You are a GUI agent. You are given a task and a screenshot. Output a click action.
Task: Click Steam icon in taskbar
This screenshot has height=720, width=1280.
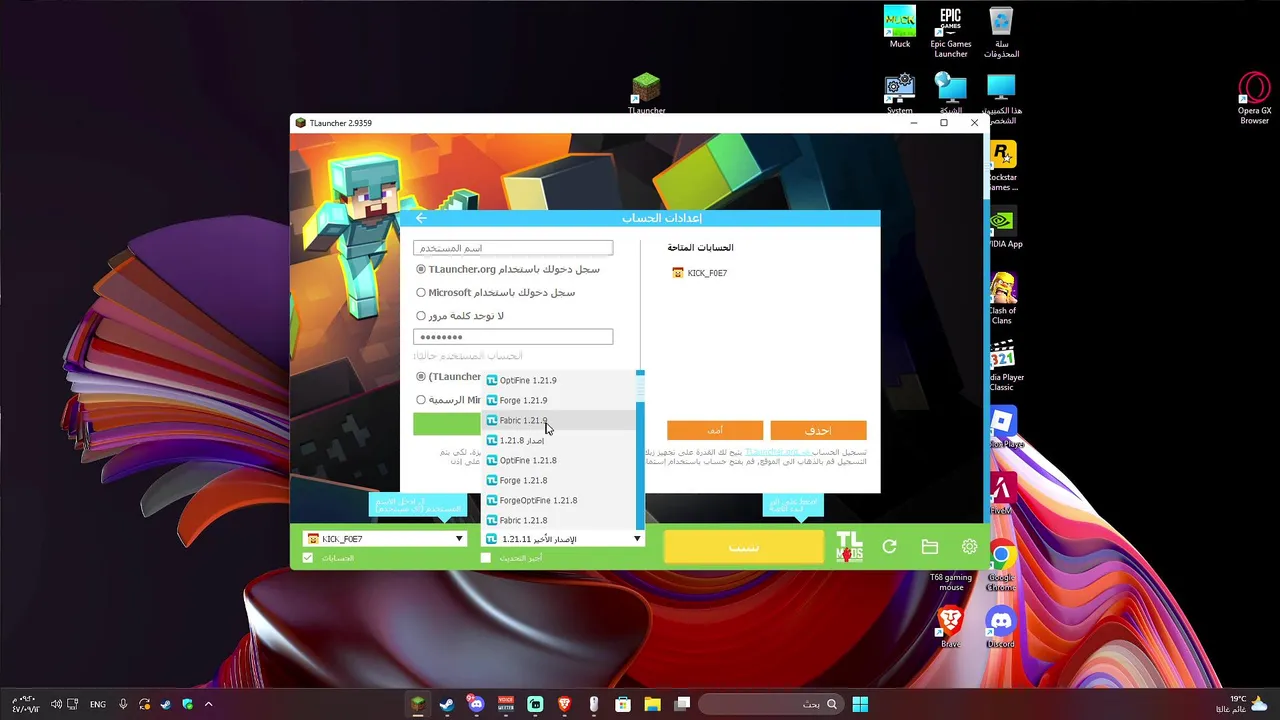447,704
